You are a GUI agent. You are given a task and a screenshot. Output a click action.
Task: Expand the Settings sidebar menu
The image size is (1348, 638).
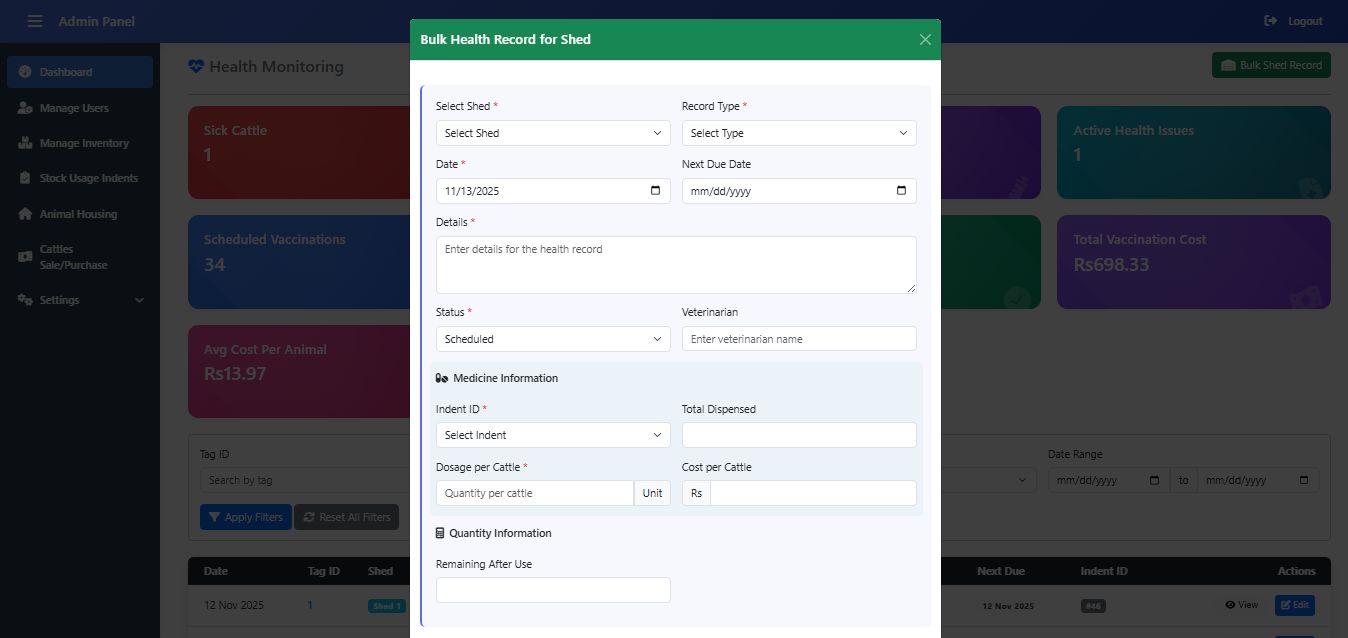click(80, 300)
